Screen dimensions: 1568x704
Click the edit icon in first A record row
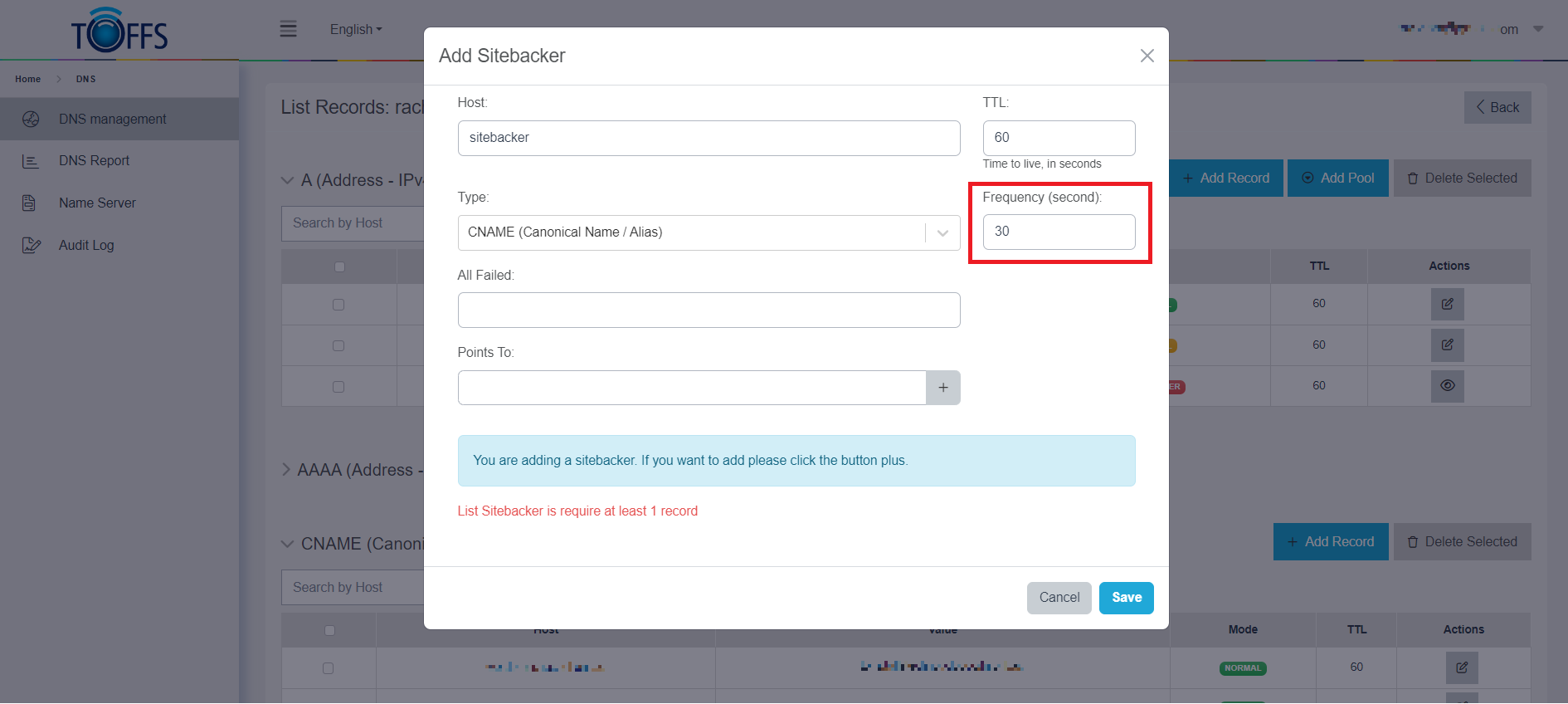1447,304
